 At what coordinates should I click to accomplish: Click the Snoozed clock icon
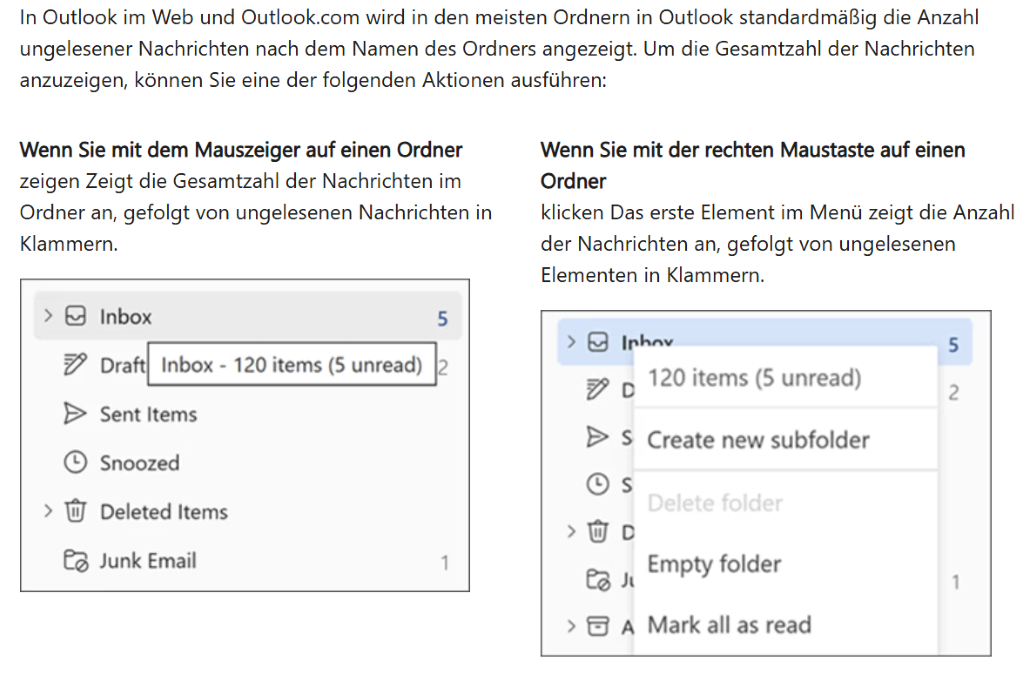[x=75, y=463]
